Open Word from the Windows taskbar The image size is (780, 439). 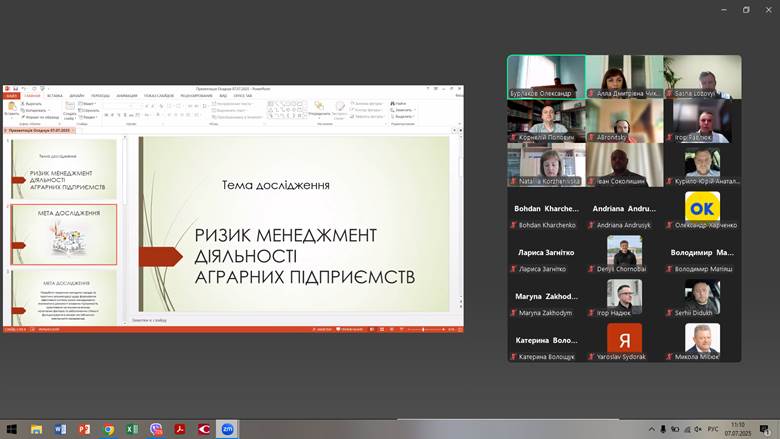tap(60, 429)
